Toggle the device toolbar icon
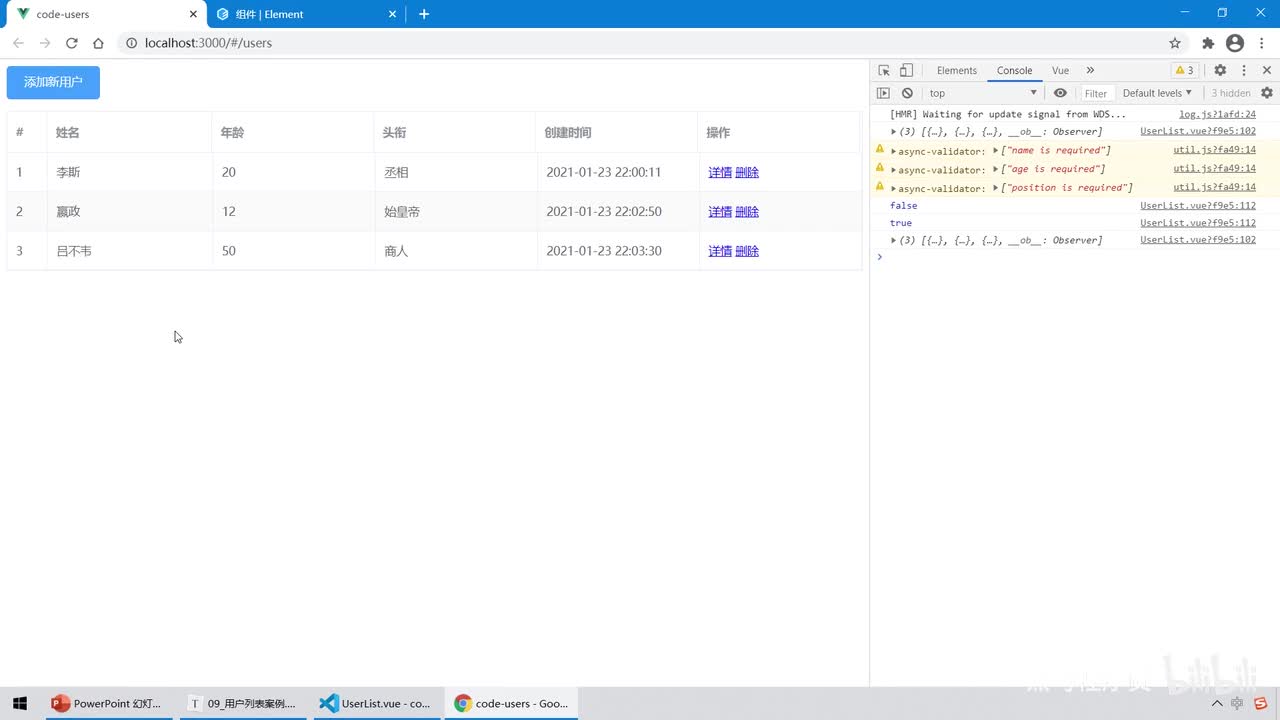This screenshot has width=1280, height=720. [906, 70]
